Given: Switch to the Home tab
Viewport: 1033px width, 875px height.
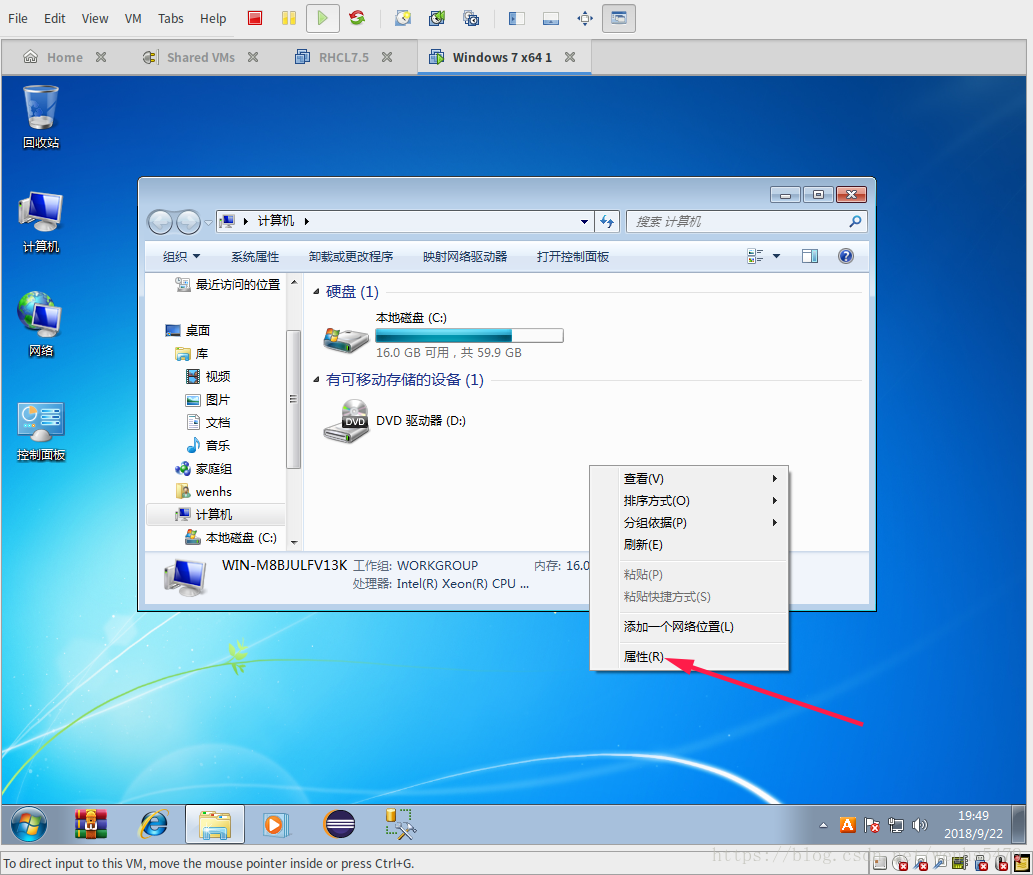Looking at the screenshot, I should tap(65, 57).
